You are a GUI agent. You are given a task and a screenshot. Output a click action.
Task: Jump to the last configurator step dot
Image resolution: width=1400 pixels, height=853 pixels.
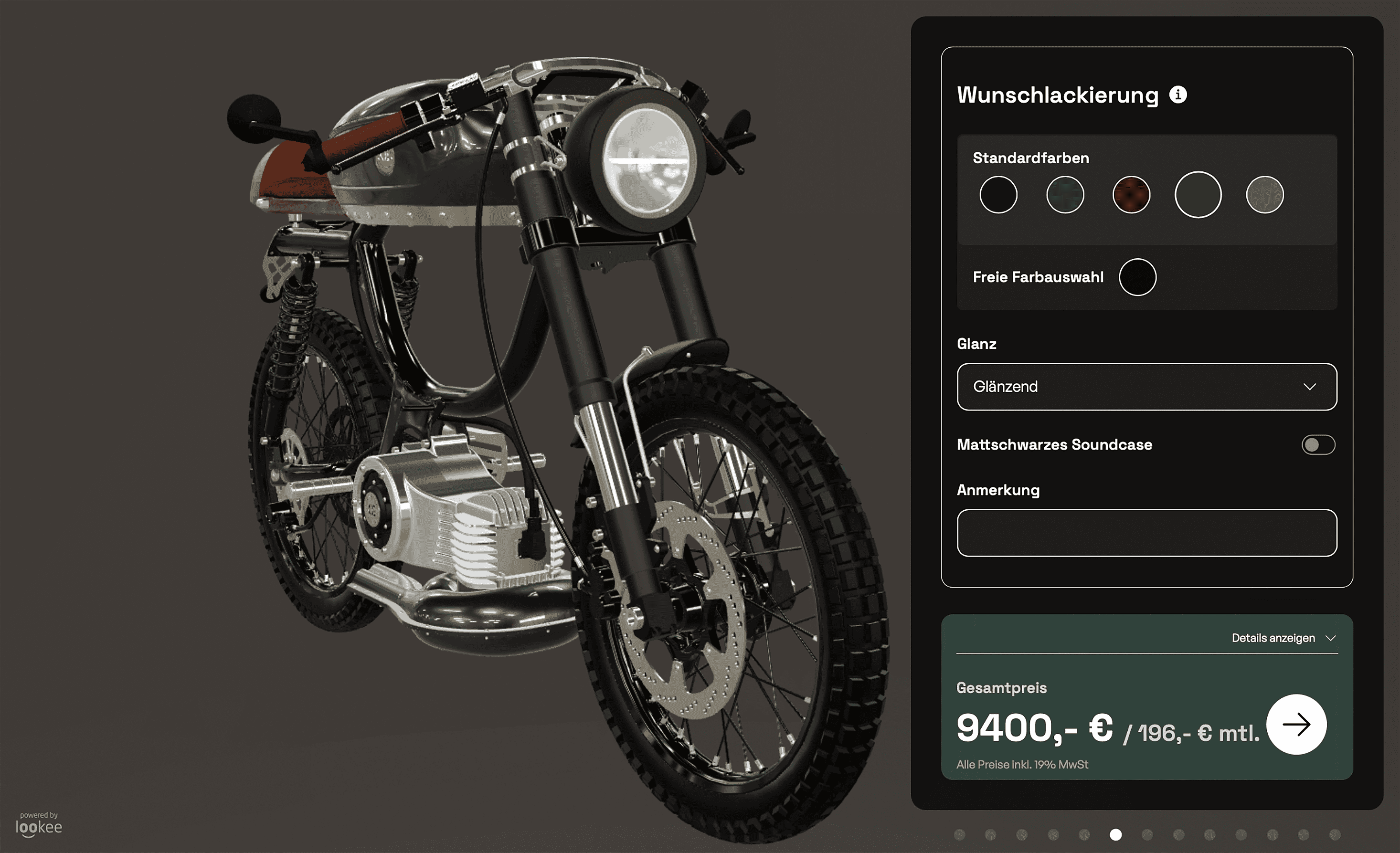1335,835
